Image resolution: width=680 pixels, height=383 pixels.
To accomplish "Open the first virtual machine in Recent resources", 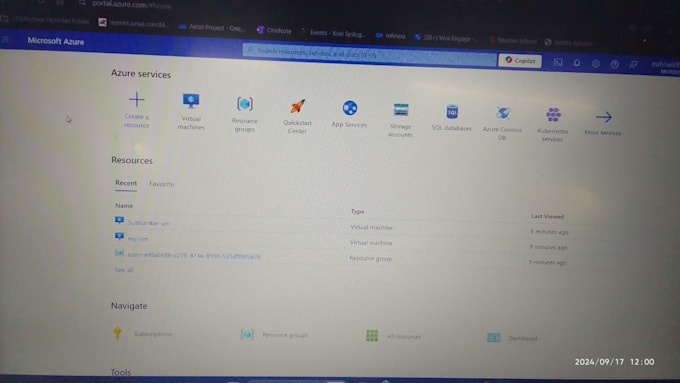I will coord(147,223).
